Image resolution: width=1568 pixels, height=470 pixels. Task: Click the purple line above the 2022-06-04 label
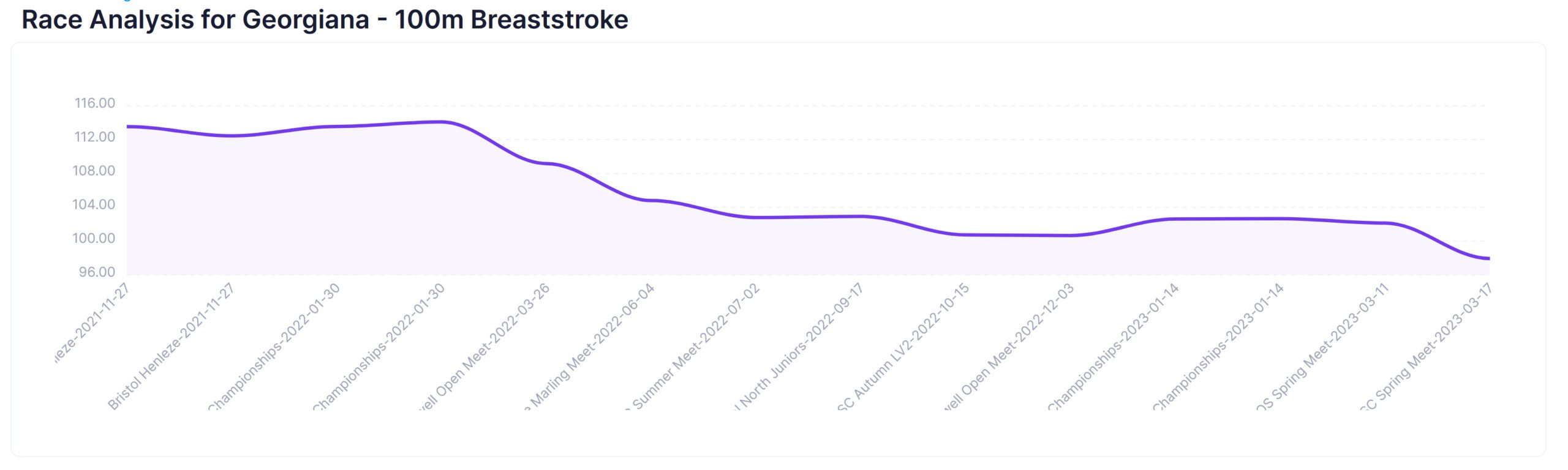tap(652, 200)
